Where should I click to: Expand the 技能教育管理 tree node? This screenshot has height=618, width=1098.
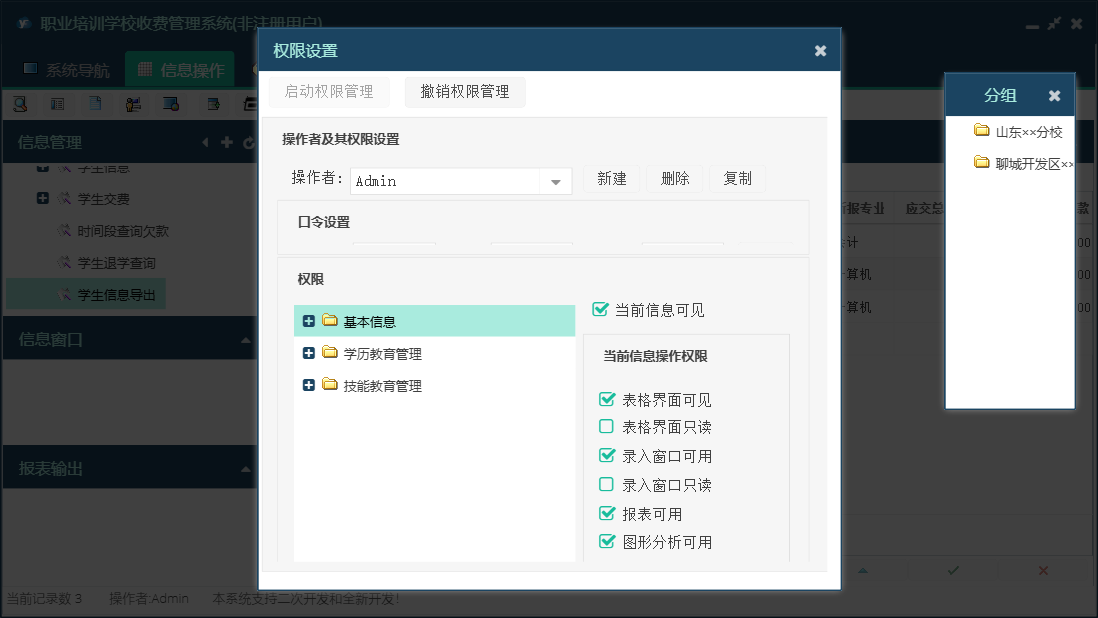[309, 386]
